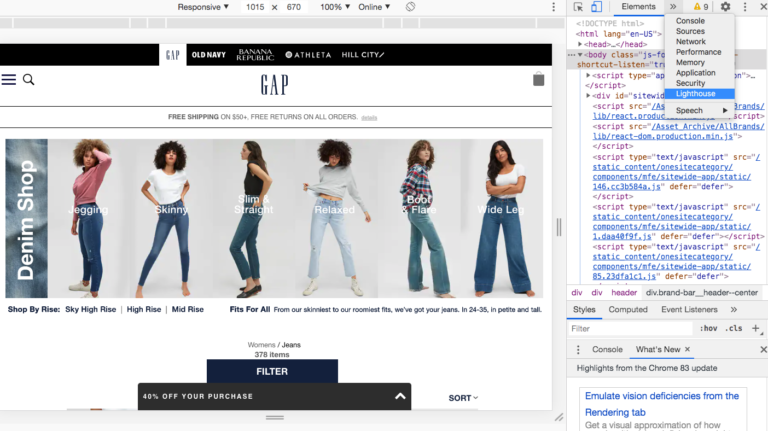Toggle the .cls class editor button
Viewport: 768px width, 431px height.
(x=734, y=329)
